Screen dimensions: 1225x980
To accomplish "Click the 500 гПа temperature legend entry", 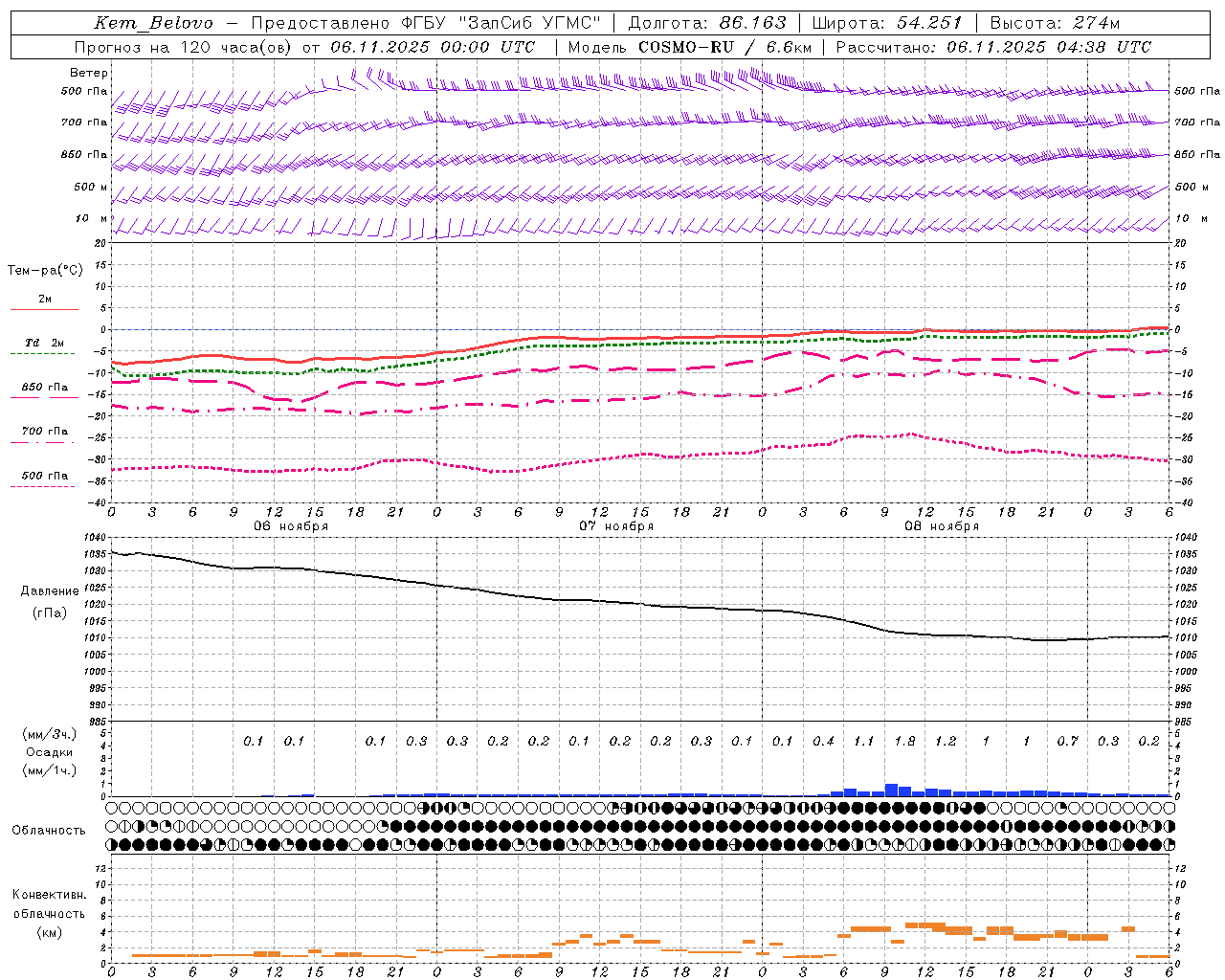I will pyautogui.click(x=44, y=476).
